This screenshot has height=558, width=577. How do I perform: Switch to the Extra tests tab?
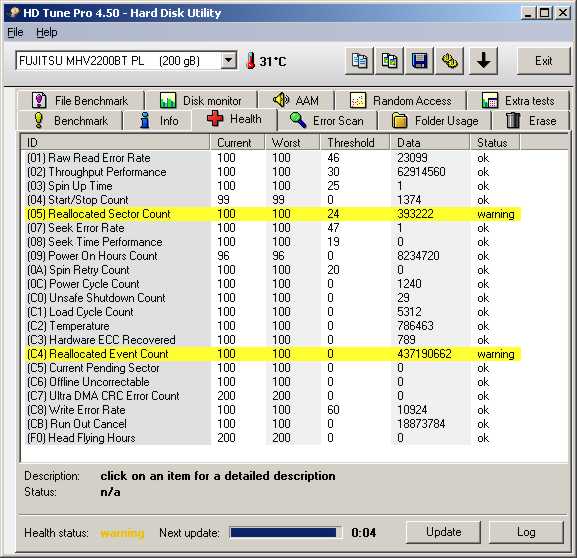coord(518,100)
